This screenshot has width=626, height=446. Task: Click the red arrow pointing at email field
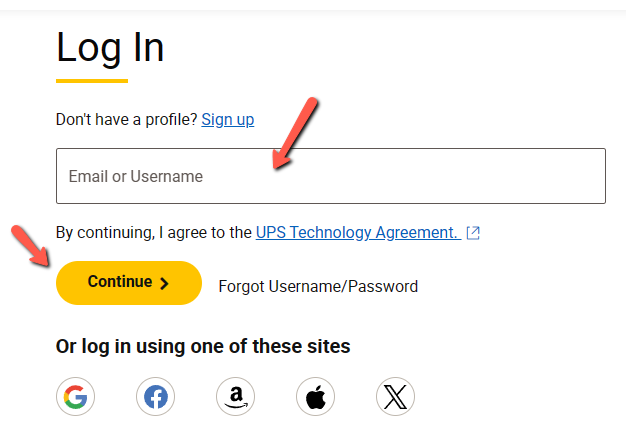pyautogui.click(x=295, y=133)
